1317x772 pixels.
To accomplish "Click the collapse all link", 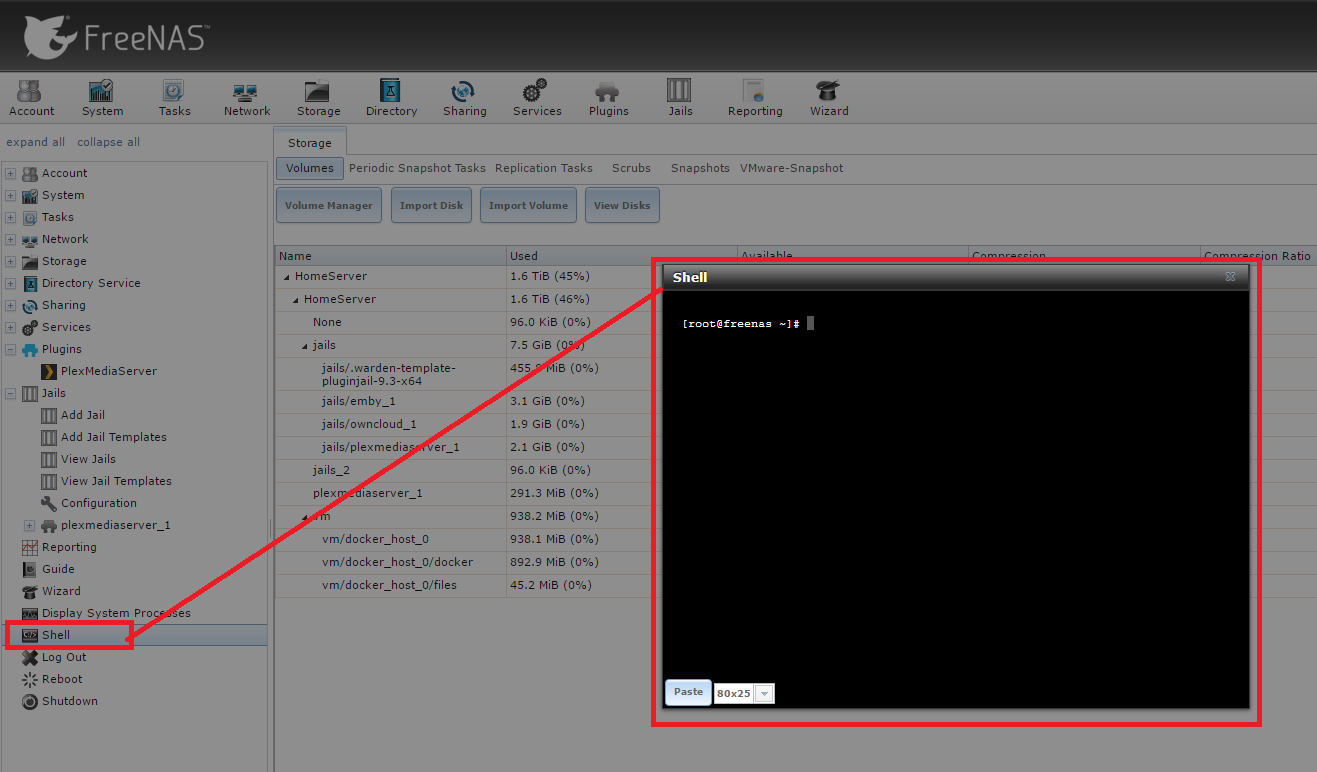I will coord(109,142).
